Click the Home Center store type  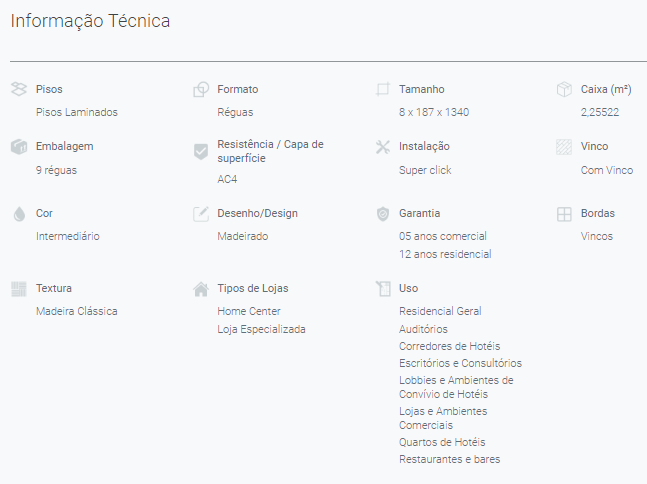pyautogui.click(x=249, y=311)
